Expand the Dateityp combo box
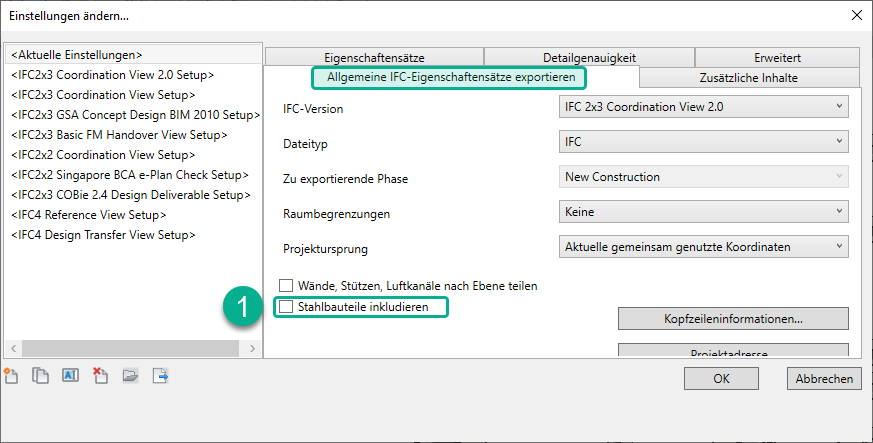The image size is (873, 443). (x=703, y=143)
